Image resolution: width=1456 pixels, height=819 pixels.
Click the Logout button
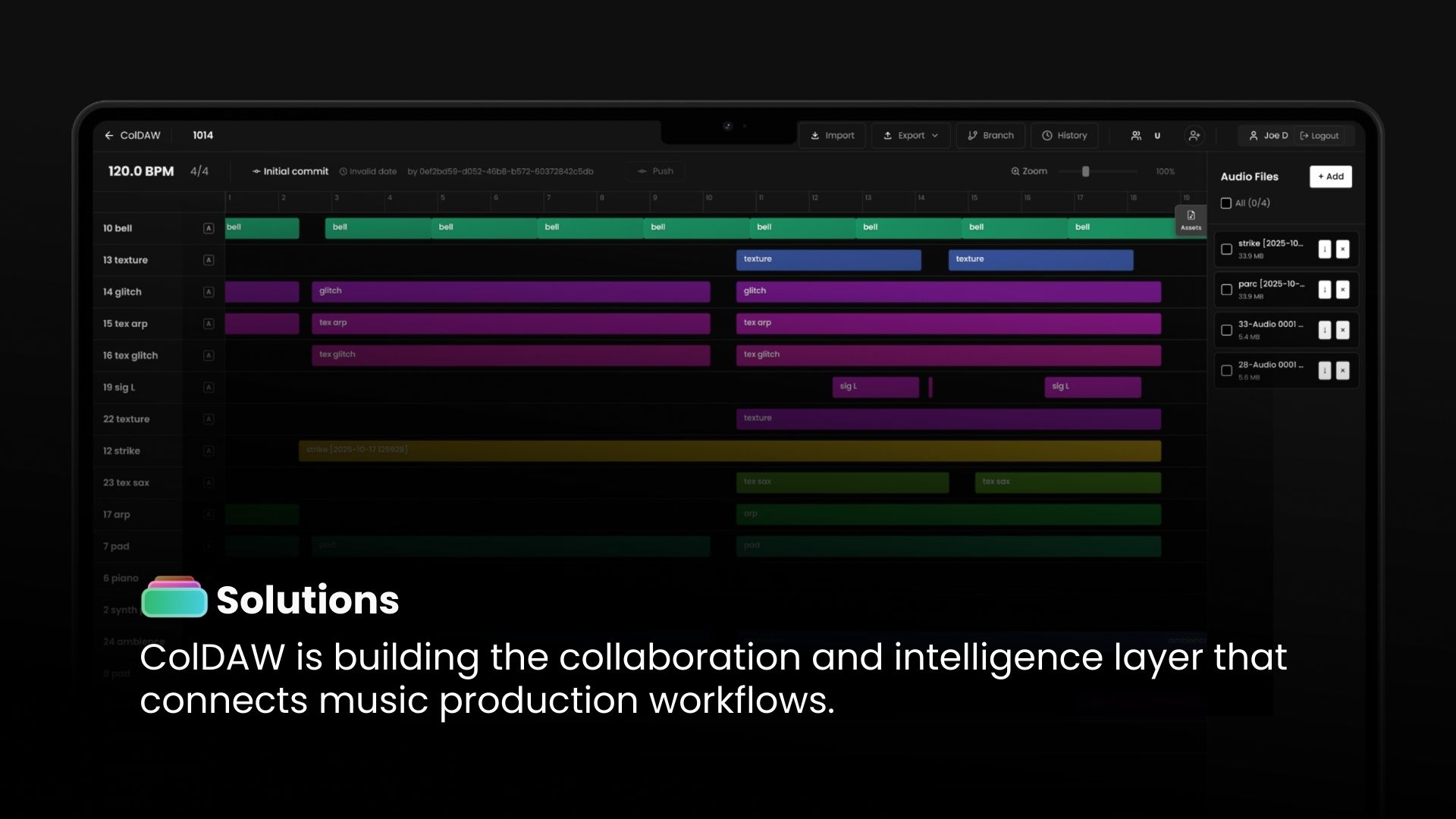coord(1319,136)
